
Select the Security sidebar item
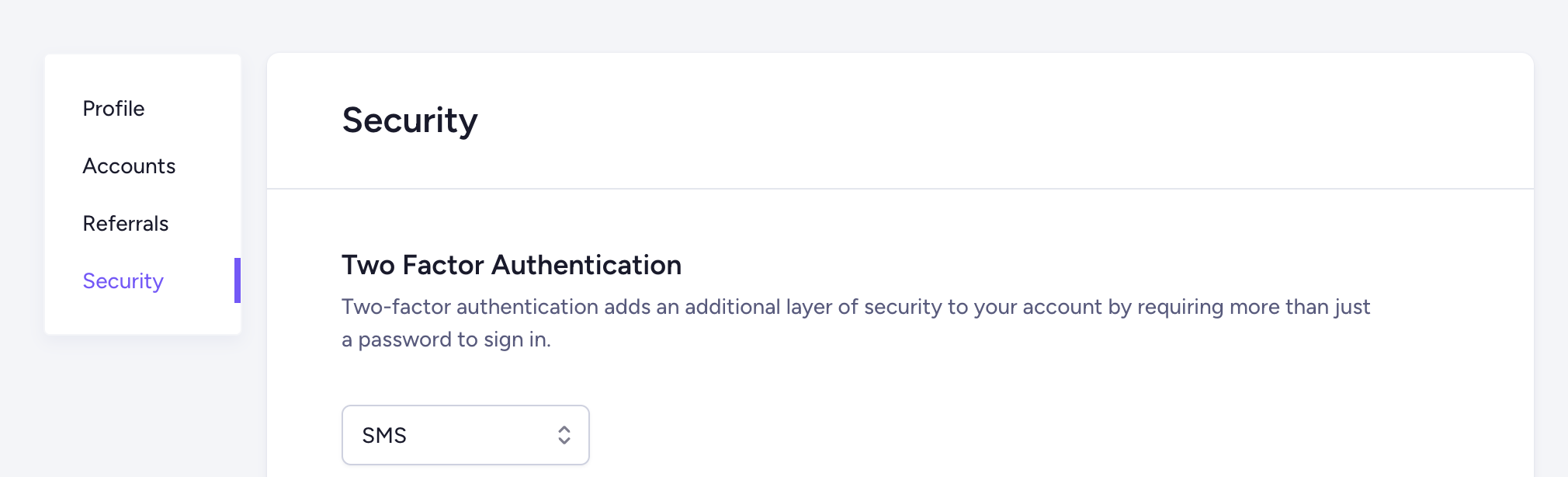pyautogui.click(x=123, y=281)
